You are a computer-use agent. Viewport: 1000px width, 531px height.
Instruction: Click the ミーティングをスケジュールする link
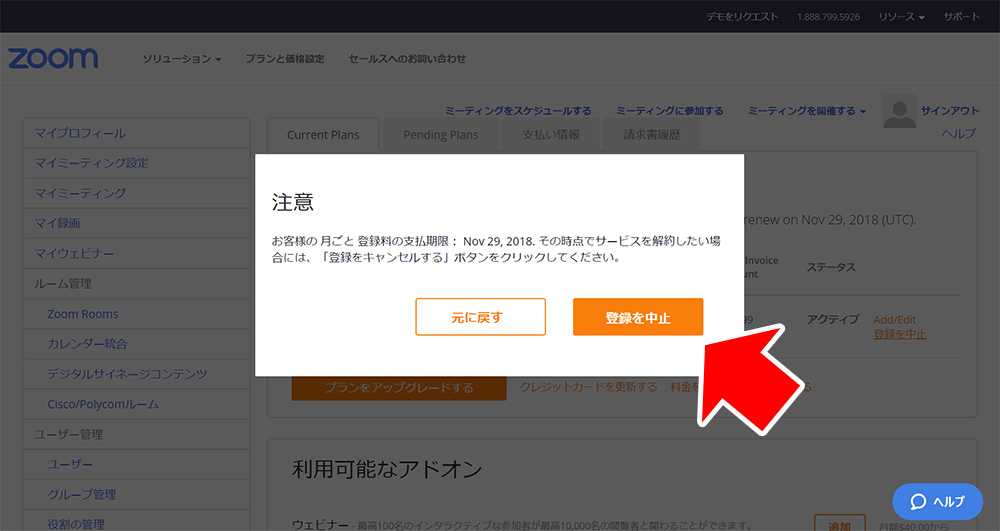coord(518,111)
